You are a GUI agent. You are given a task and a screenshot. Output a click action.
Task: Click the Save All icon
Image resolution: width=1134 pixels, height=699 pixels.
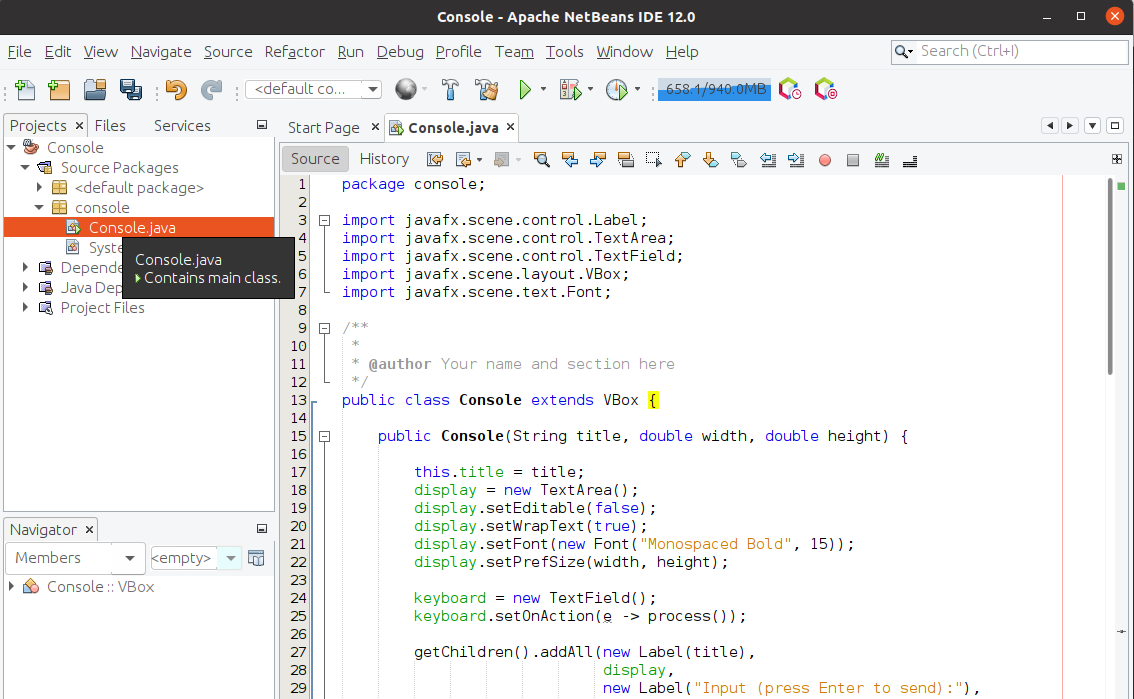[131, 90]
